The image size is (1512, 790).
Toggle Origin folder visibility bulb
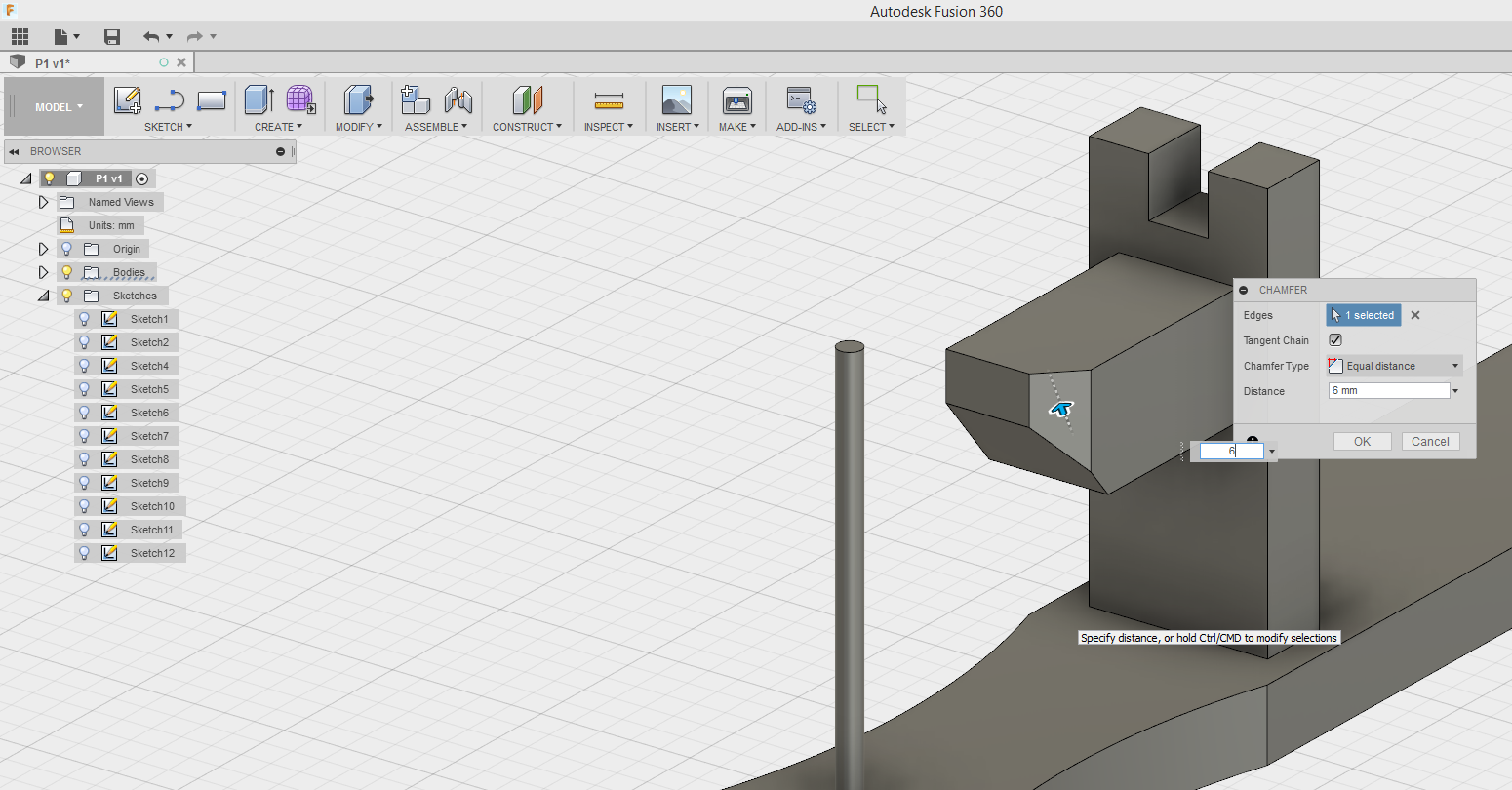point(67,250)
